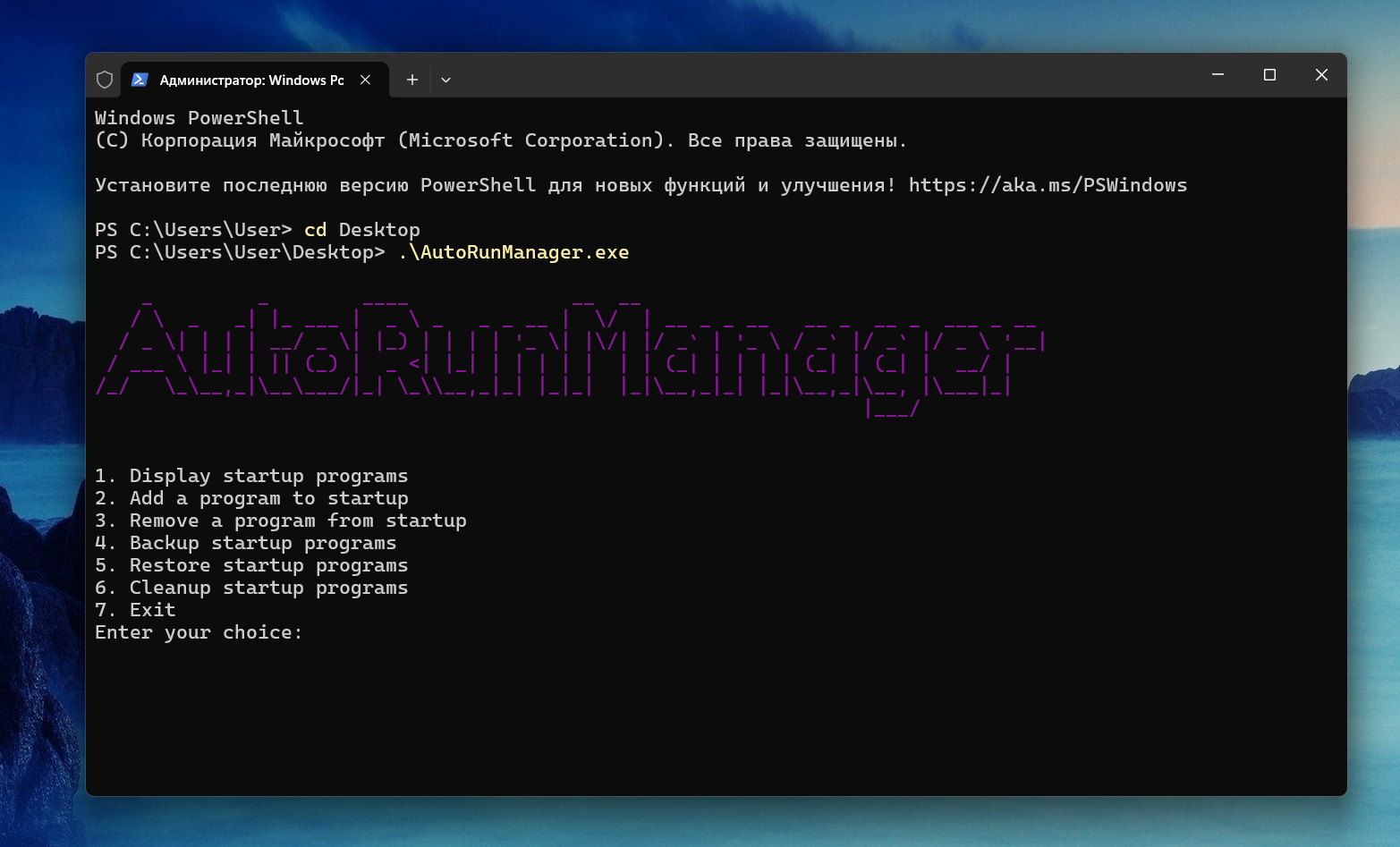Screen dimensions: 1400x847
Task: Click "1. Display startup programs" line
Action: tap(251, 476)
